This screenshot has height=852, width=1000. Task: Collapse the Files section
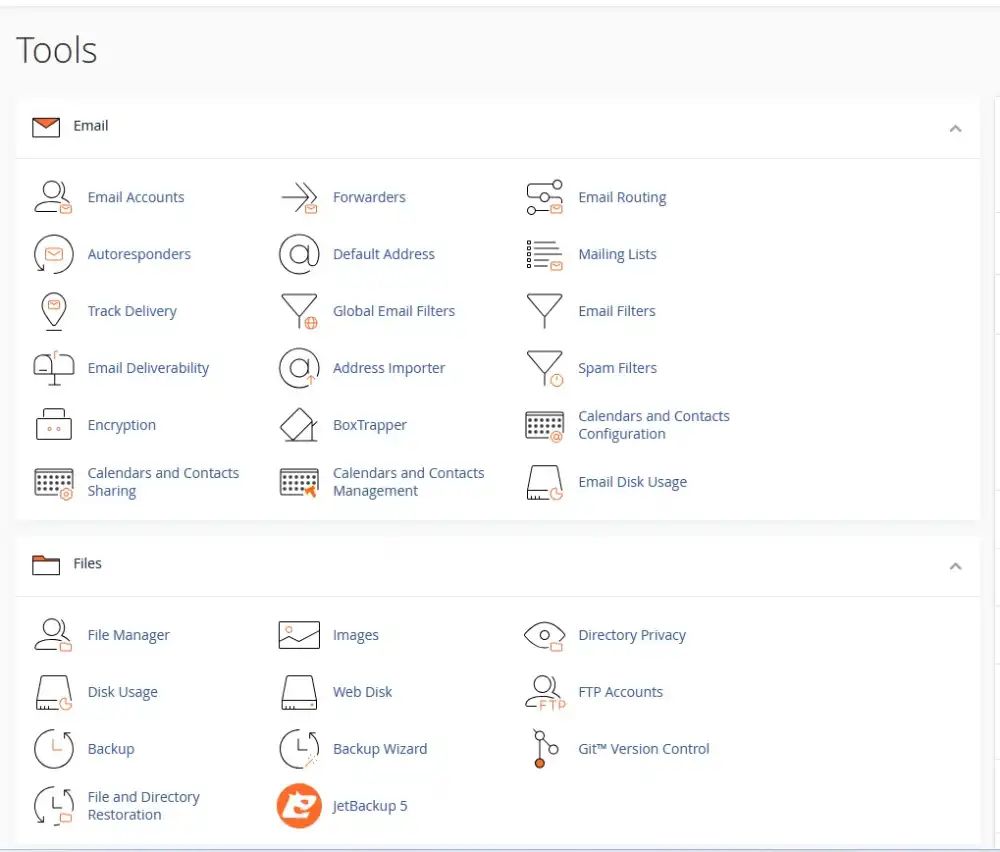point(955,566)
